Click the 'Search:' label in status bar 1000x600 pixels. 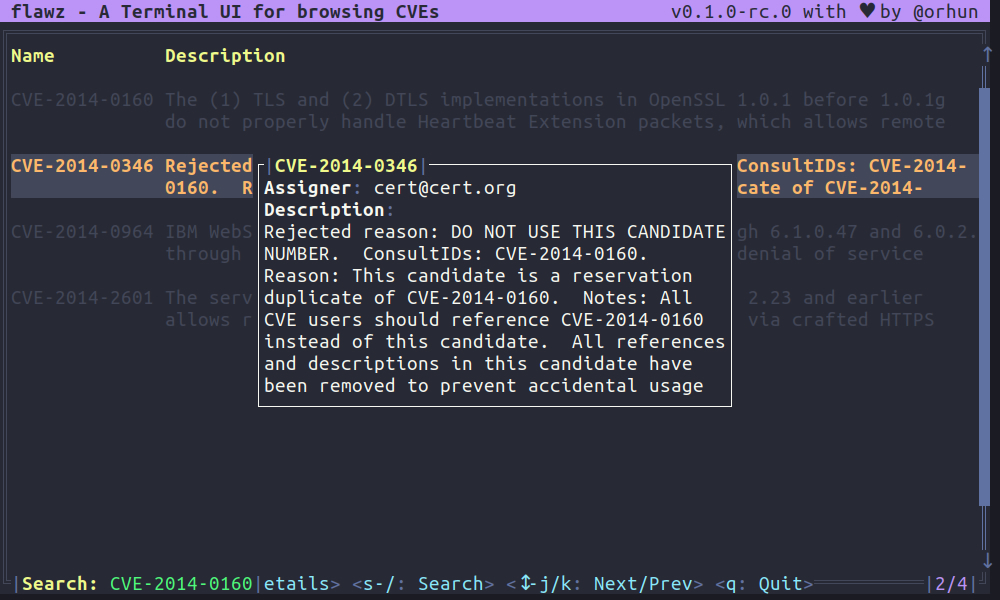click(59, 583)
